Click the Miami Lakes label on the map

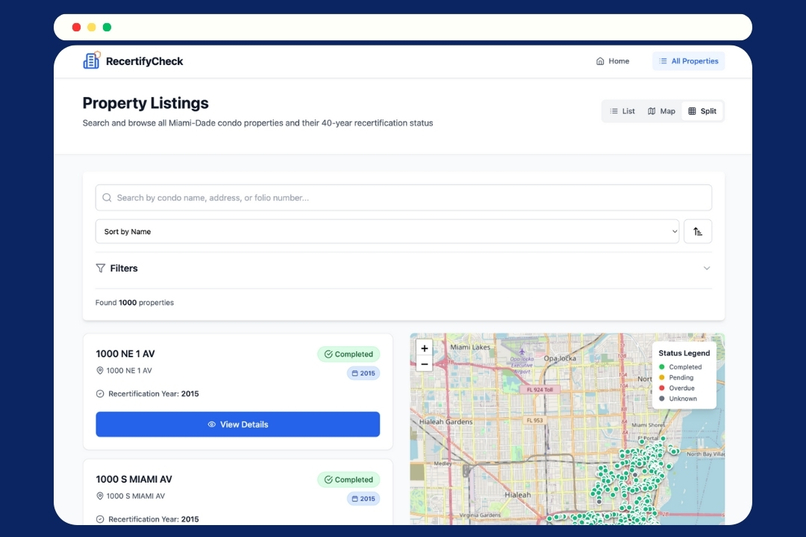(470, 347)
